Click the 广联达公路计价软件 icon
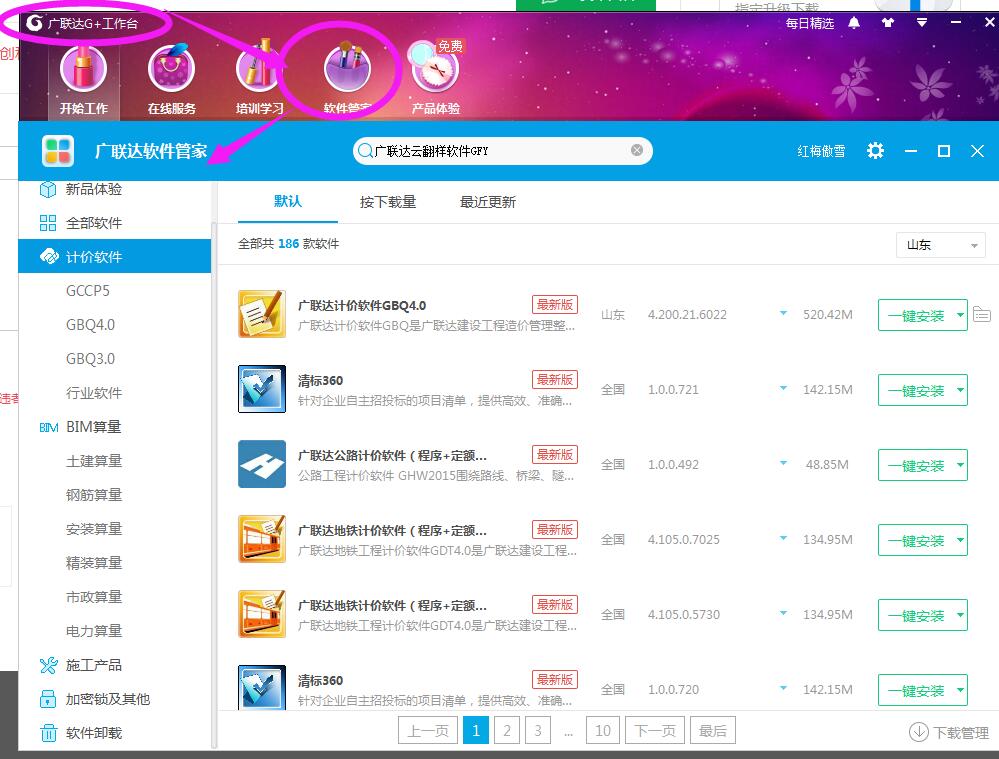This screenshot has width=999, height=759. tap(262, 464)
